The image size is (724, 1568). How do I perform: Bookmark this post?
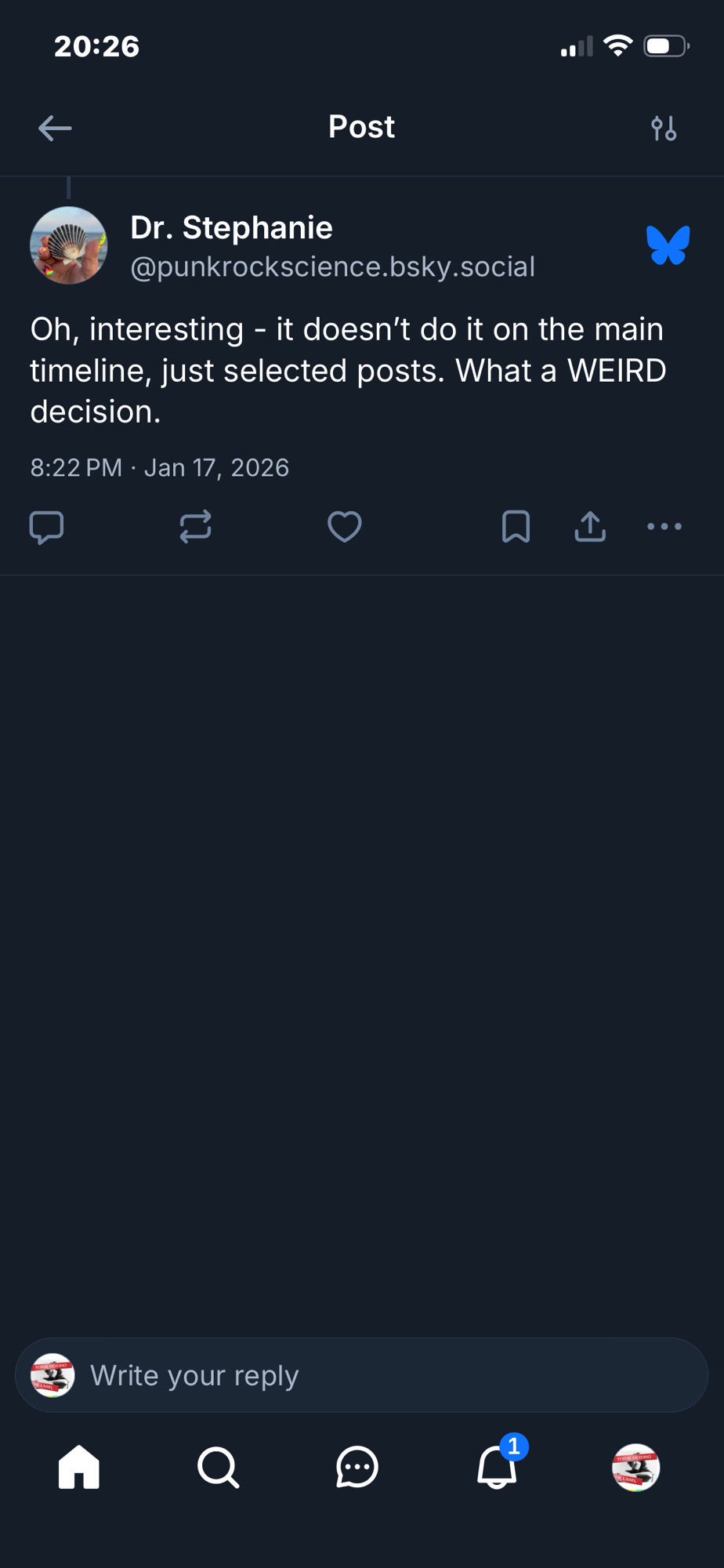[516, 527]
